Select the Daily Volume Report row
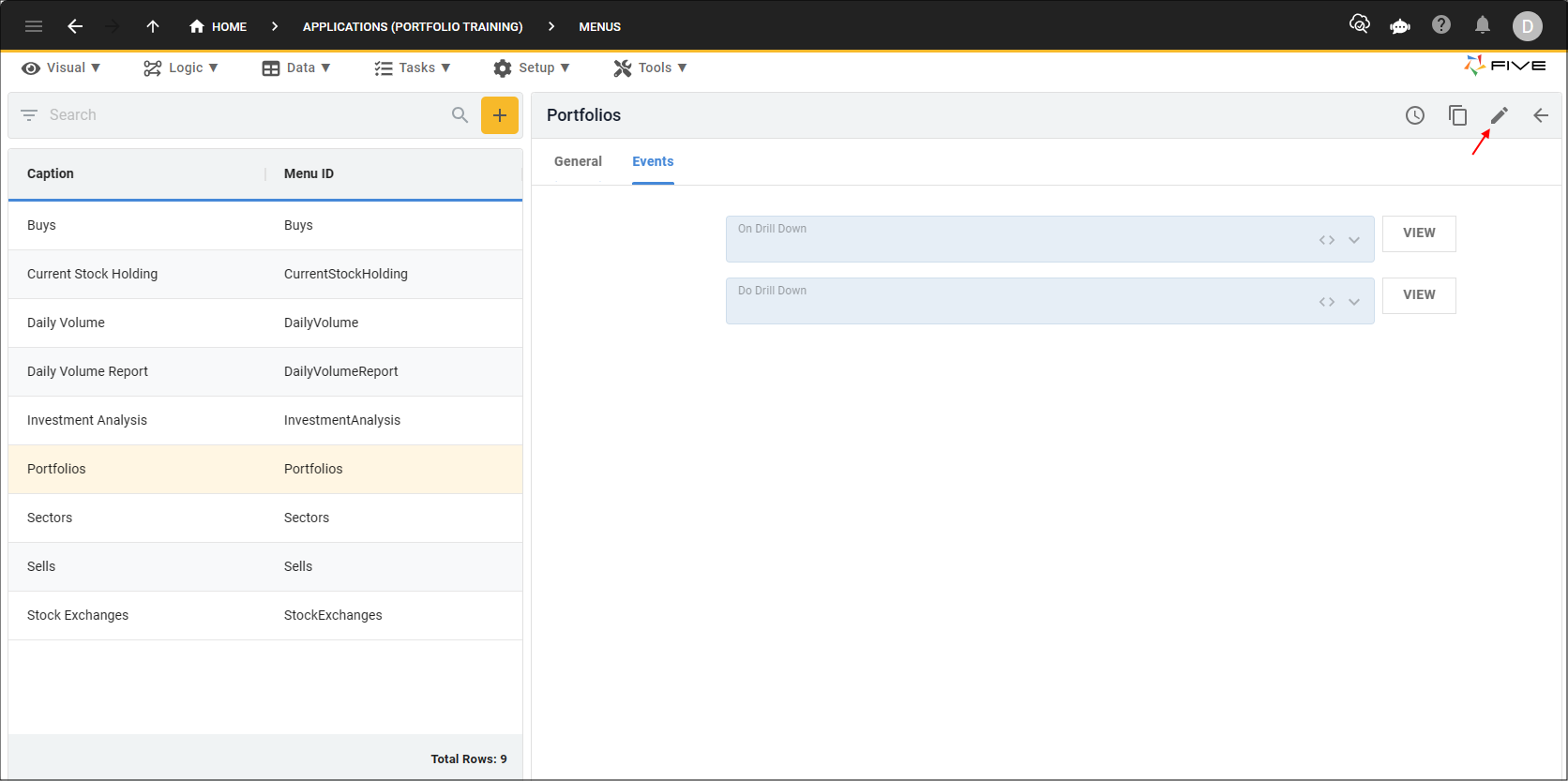 coord(265,371)
